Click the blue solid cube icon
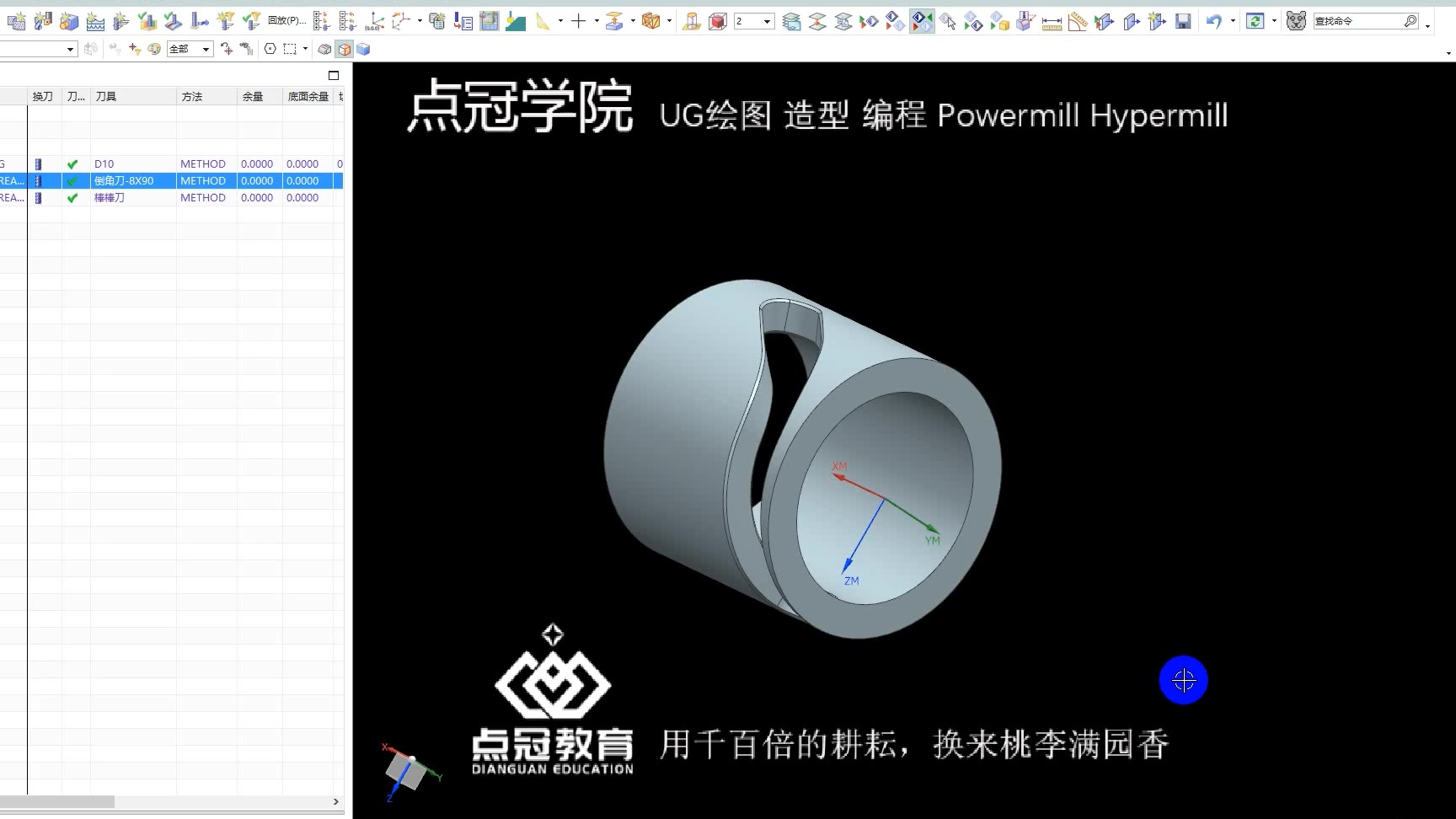 (x=363, y=49)
